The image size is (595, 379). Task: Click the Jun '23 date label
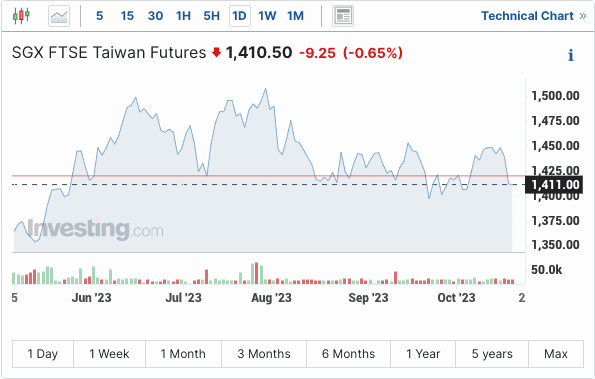(x=91, y=297)
